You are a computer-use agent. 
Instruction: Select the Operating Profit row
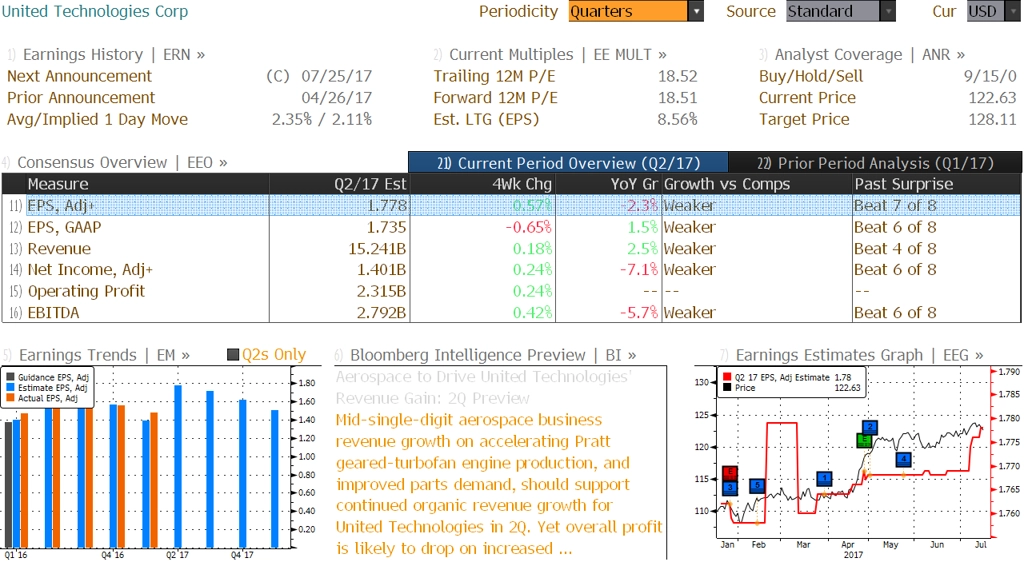click(x=511, y=291)
